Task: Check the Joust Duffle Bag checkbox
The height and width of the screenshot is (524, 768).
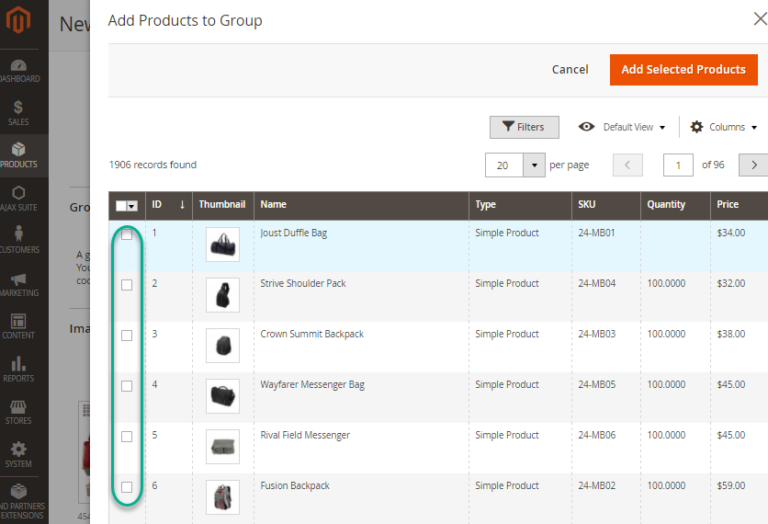Action: pyautogui.click(x=127, y=235)
